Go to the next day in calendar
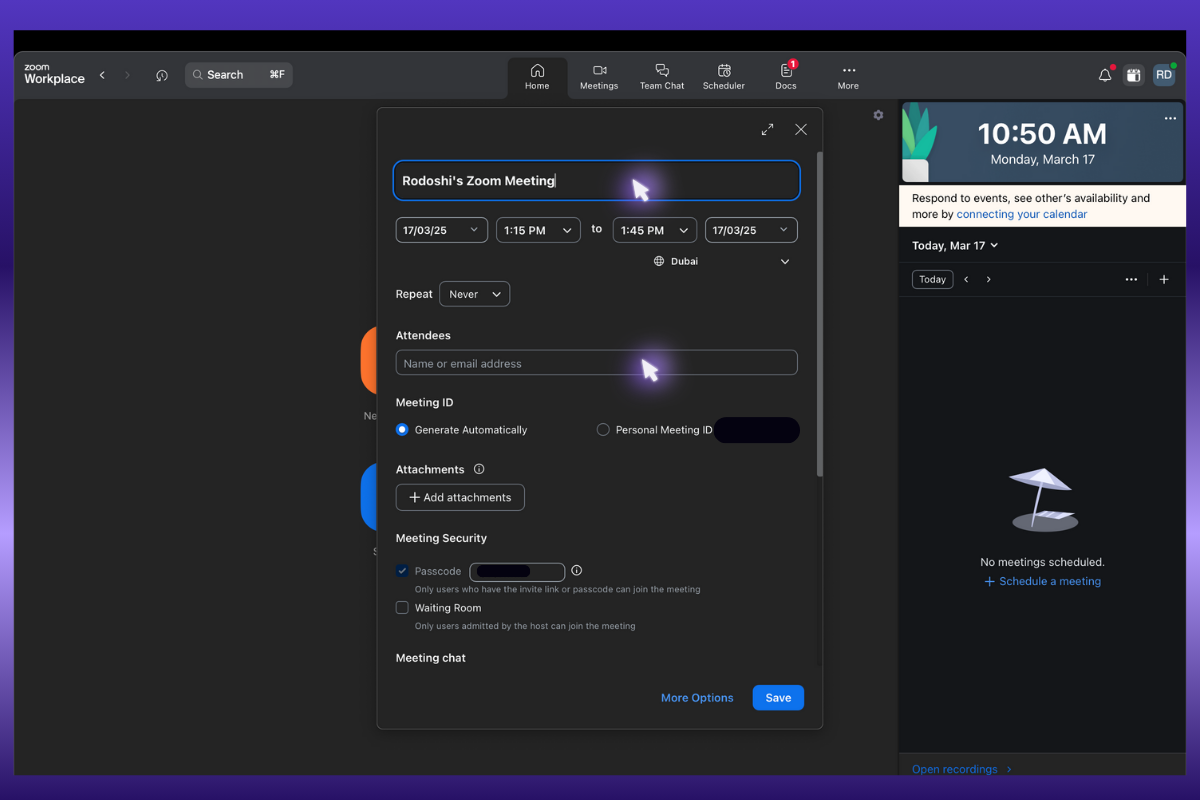 (x=989, y=280)
